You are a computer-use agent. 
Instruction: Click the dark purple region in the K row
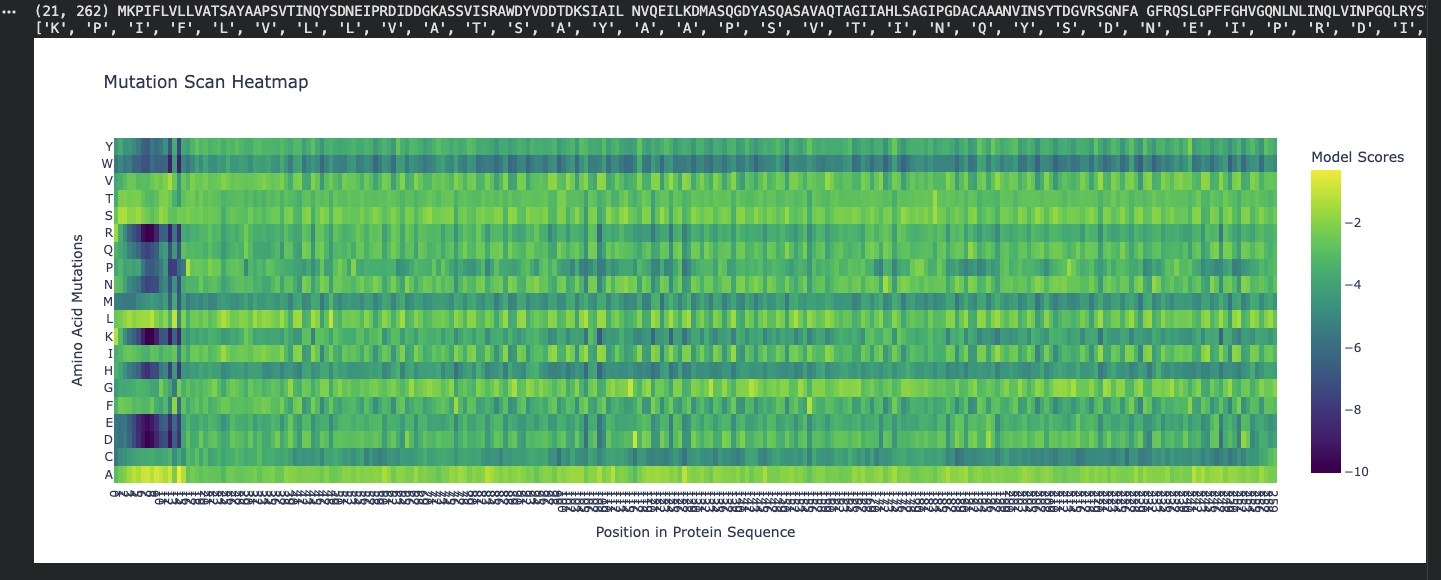[146, 336]
